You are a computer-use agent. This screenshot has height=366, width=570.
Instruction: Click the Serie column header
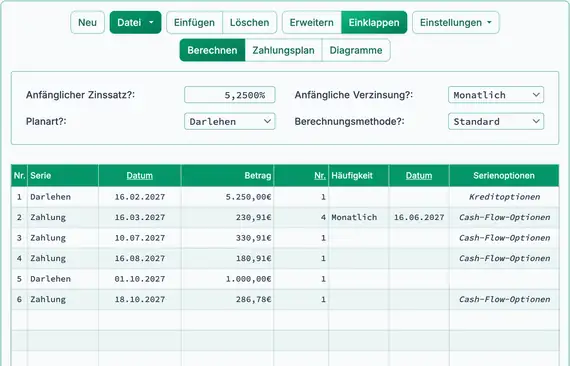[63, 176]
